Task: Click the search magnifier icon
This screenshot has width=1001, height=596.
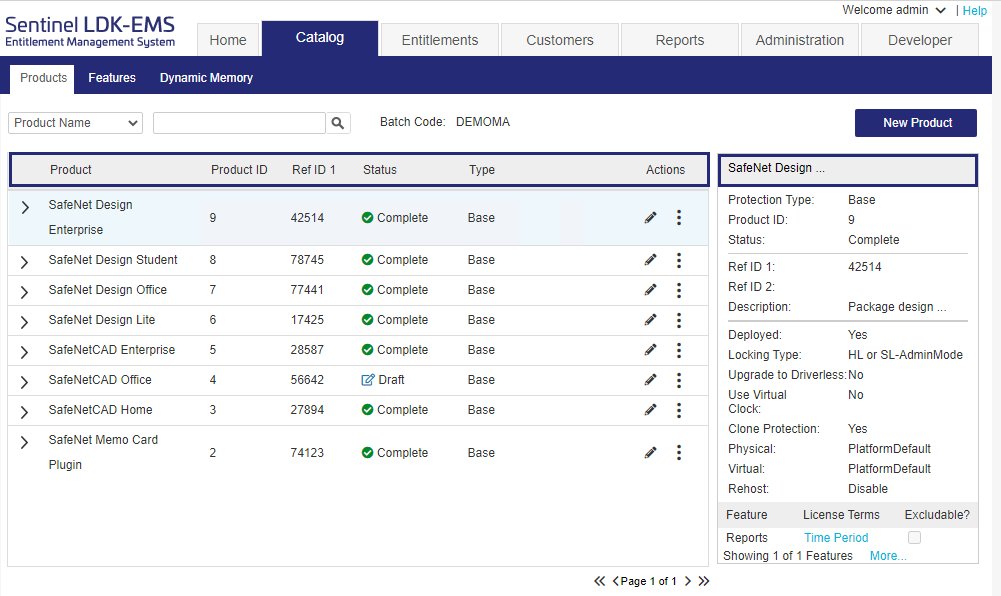Action: (x=339, y=123)
